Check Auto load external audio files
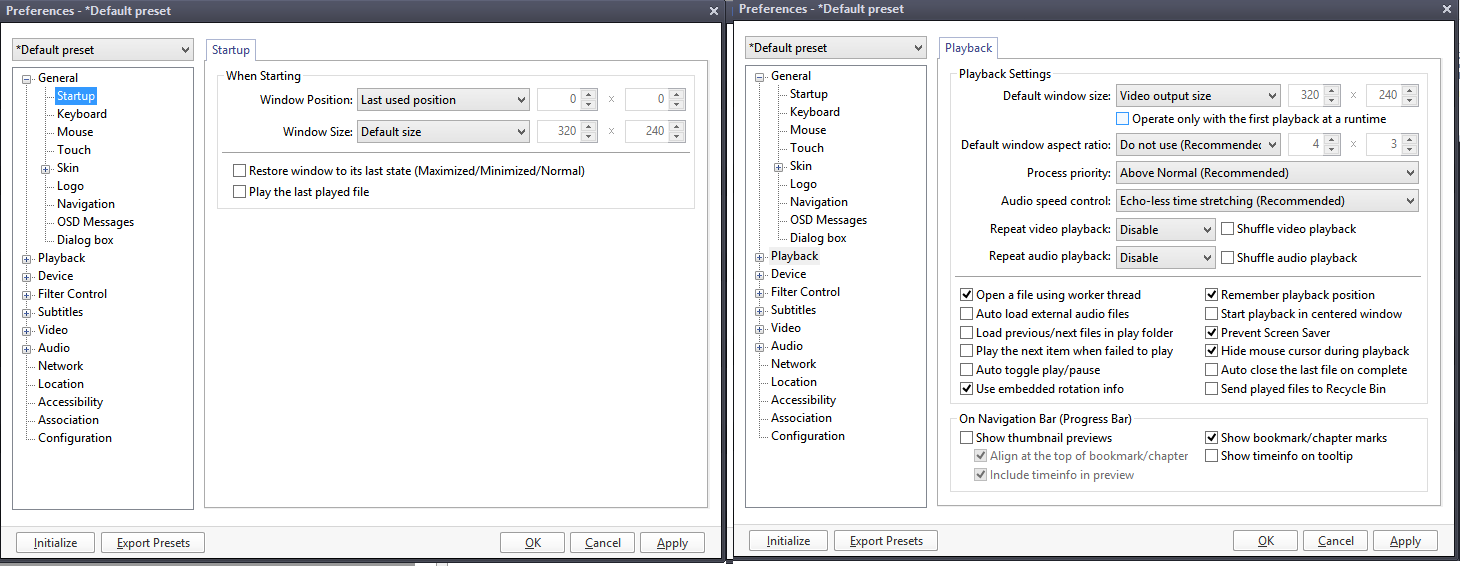1481x566 pixels. coord(966,314)
